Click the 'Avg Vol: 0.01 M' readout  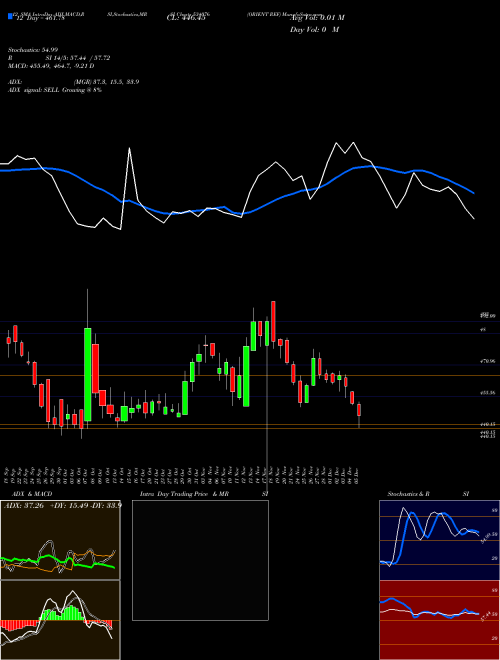317,18
